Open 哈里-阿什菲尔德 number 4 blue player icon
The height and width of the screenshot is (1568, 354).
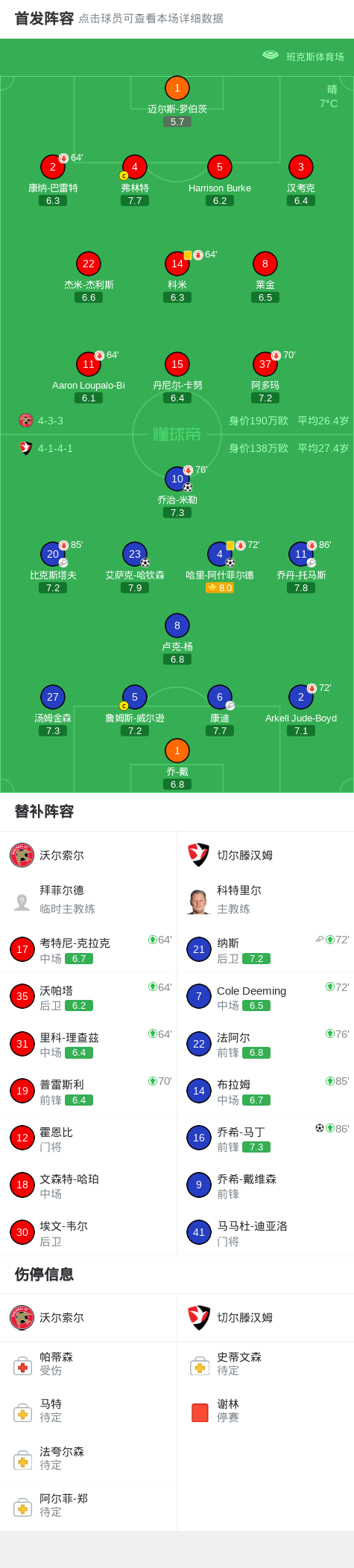(220, 554)
